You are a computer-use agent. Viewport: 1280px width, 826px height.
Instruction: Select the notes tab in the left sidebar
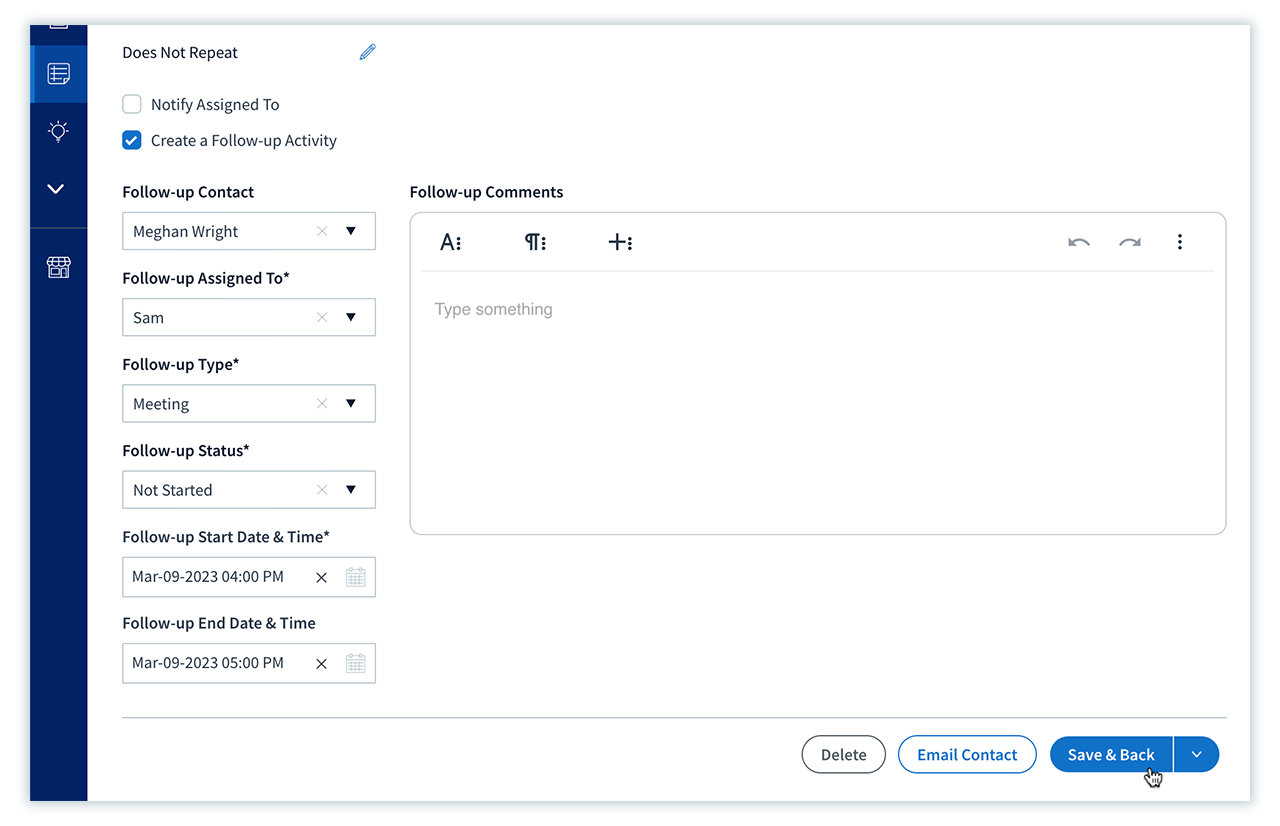coord(58,72)
